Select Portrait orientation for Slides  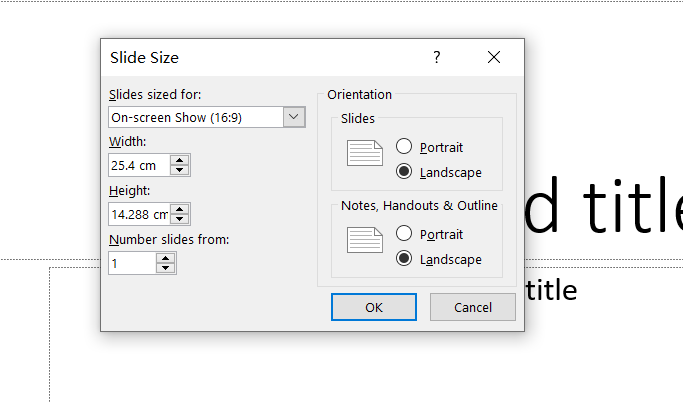click(405, 147)
